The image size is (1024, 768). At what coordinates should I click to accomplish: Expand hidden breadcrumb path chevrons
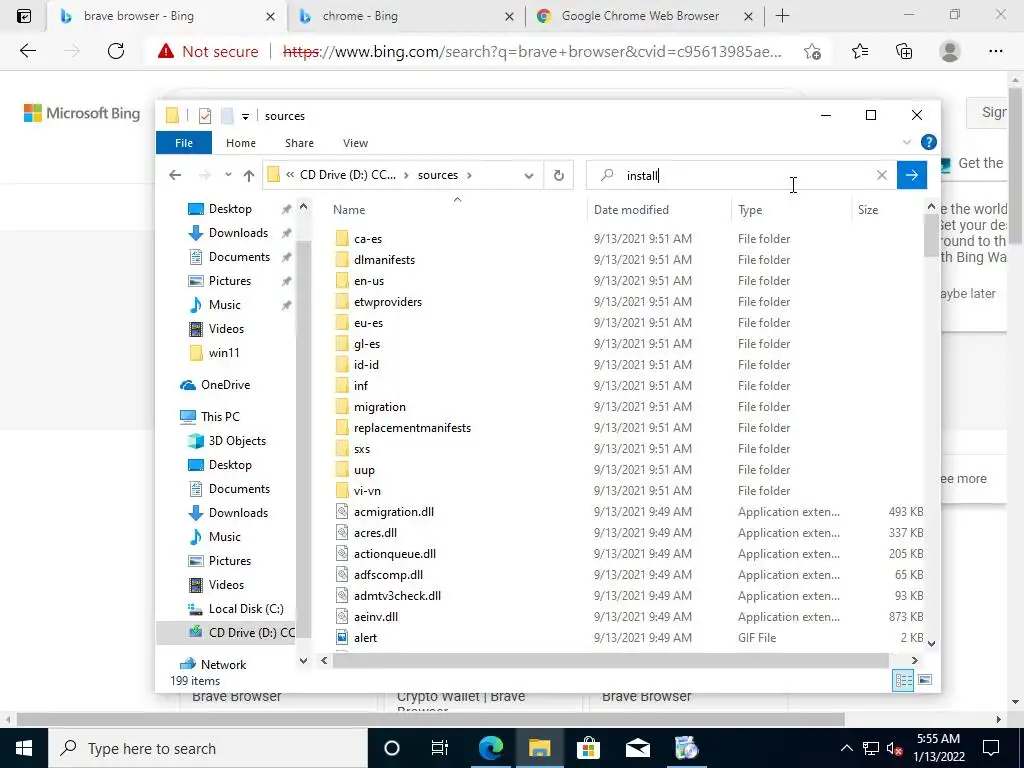click(x=290, y=175)
